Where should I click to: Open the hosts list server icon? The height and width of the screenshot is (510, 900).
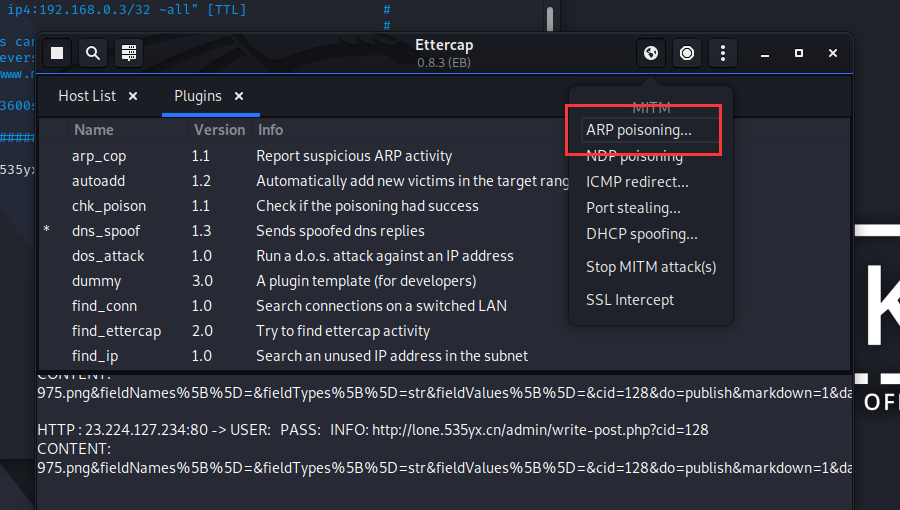(x=127, y=53)
